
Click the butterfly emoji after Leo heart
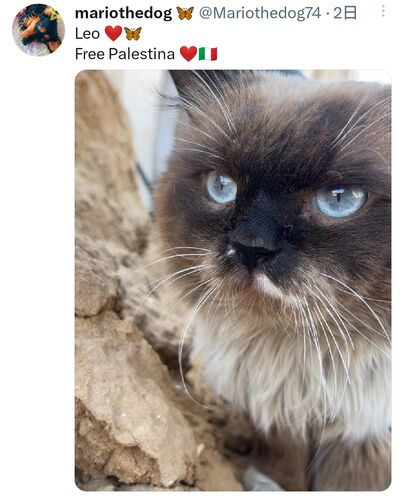pos(133,33)
